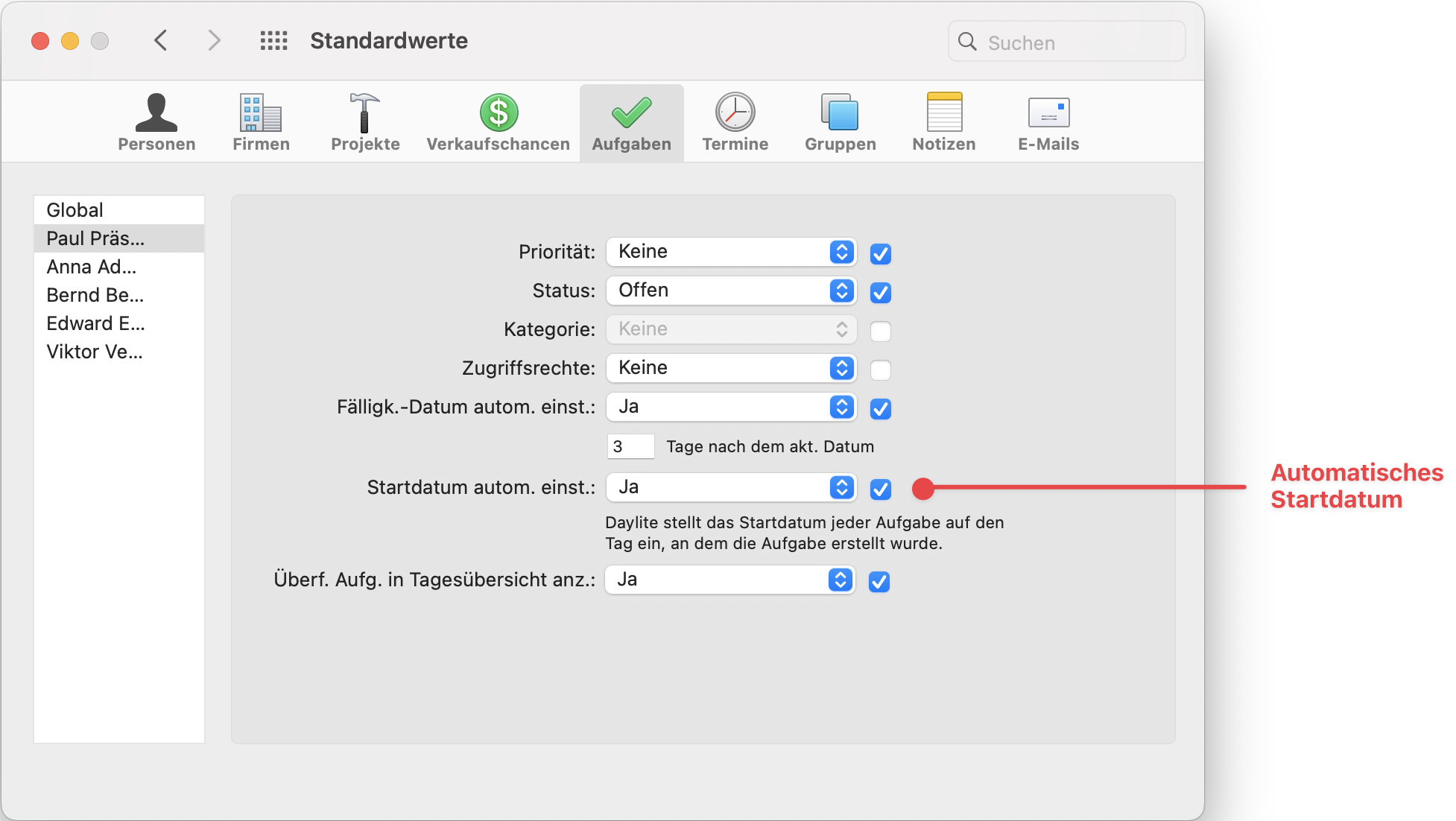Select Anna Ad... in the sidebar
Image resolution: width=1456 pixels, height=821 pixels.
pyautogui.click(x=91, y=267)
